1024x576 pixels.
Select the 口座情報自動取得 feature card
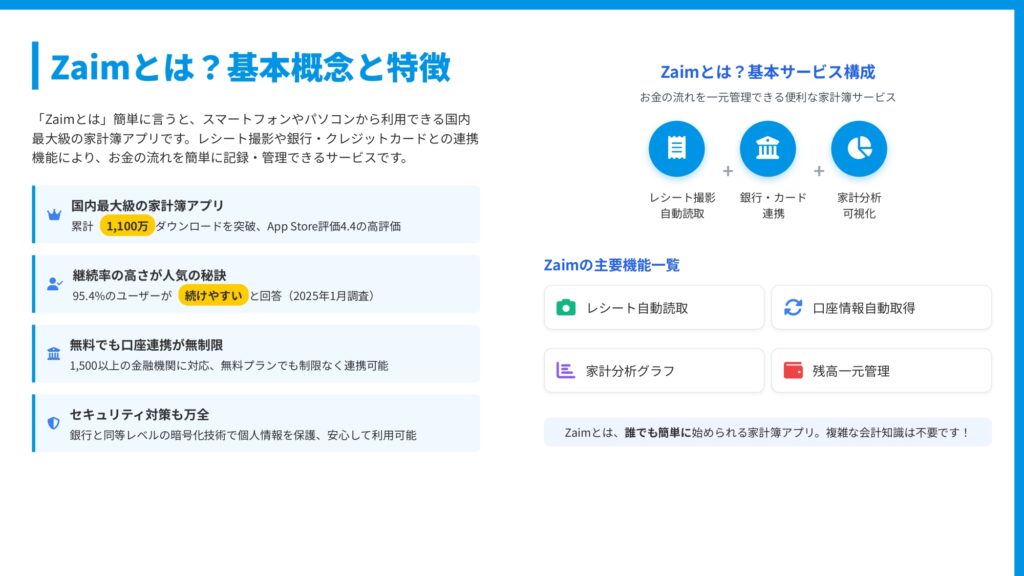881,308
